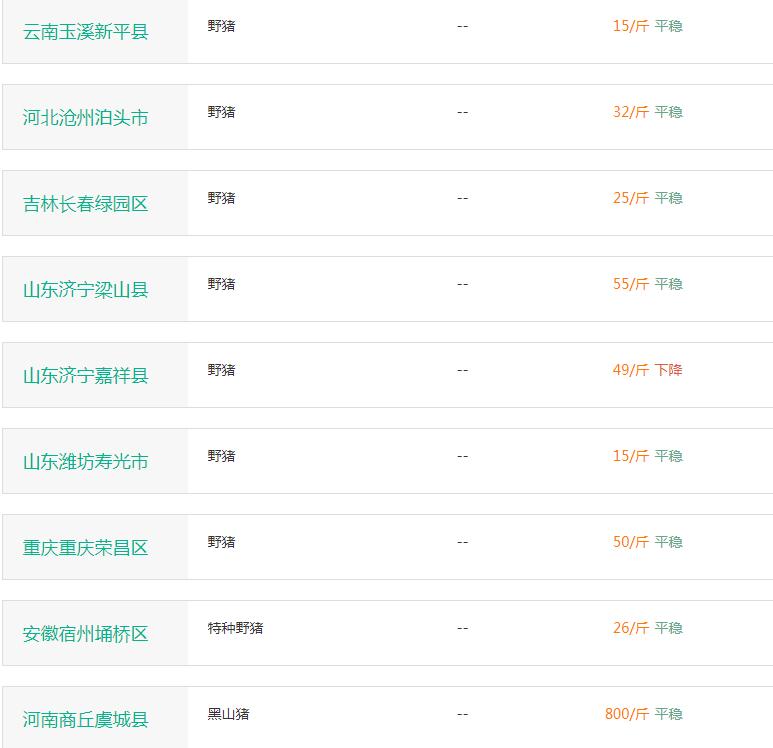Click the 25/斤 price in the 绿园区 row

click(631, 198)
